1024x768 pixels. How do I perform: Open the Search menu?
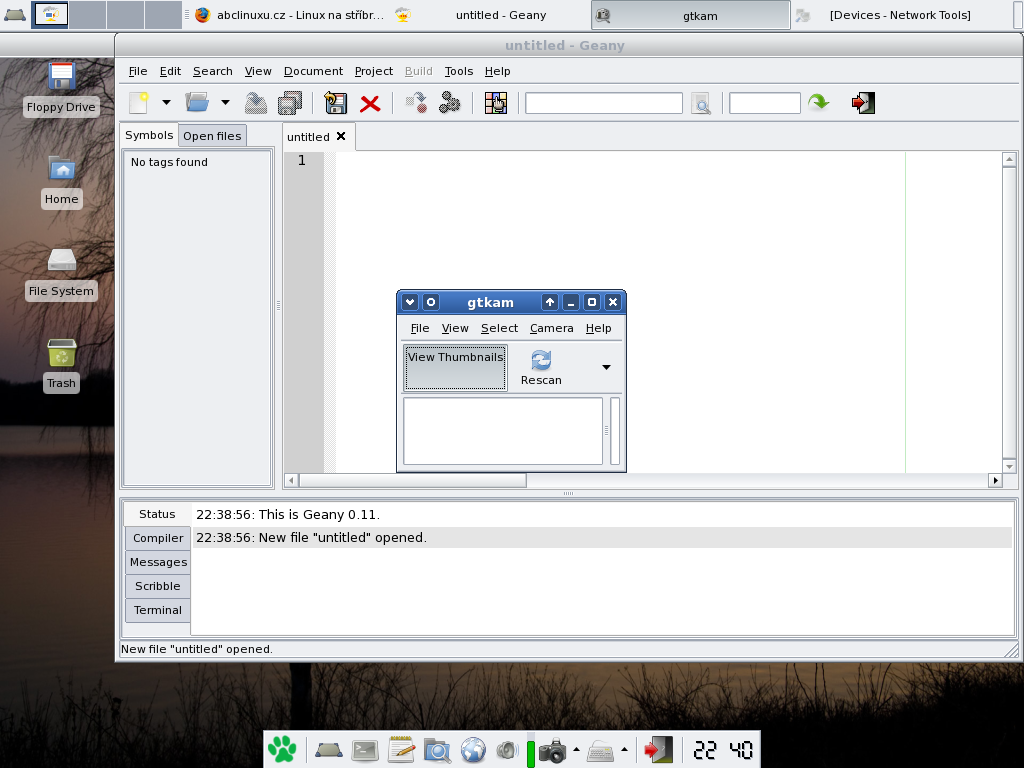point(212,71)
